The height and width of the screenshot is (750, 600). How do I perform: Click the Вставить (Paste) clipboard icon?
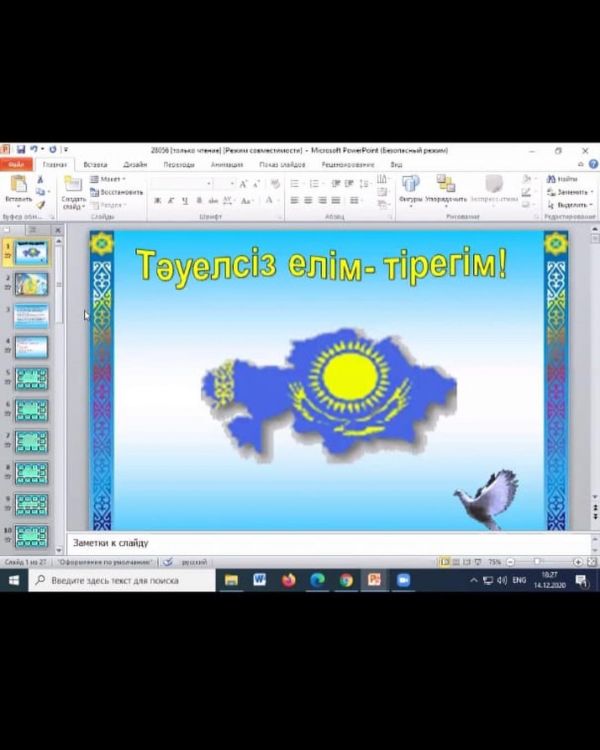pyautogui.click(x=18, y=185)
